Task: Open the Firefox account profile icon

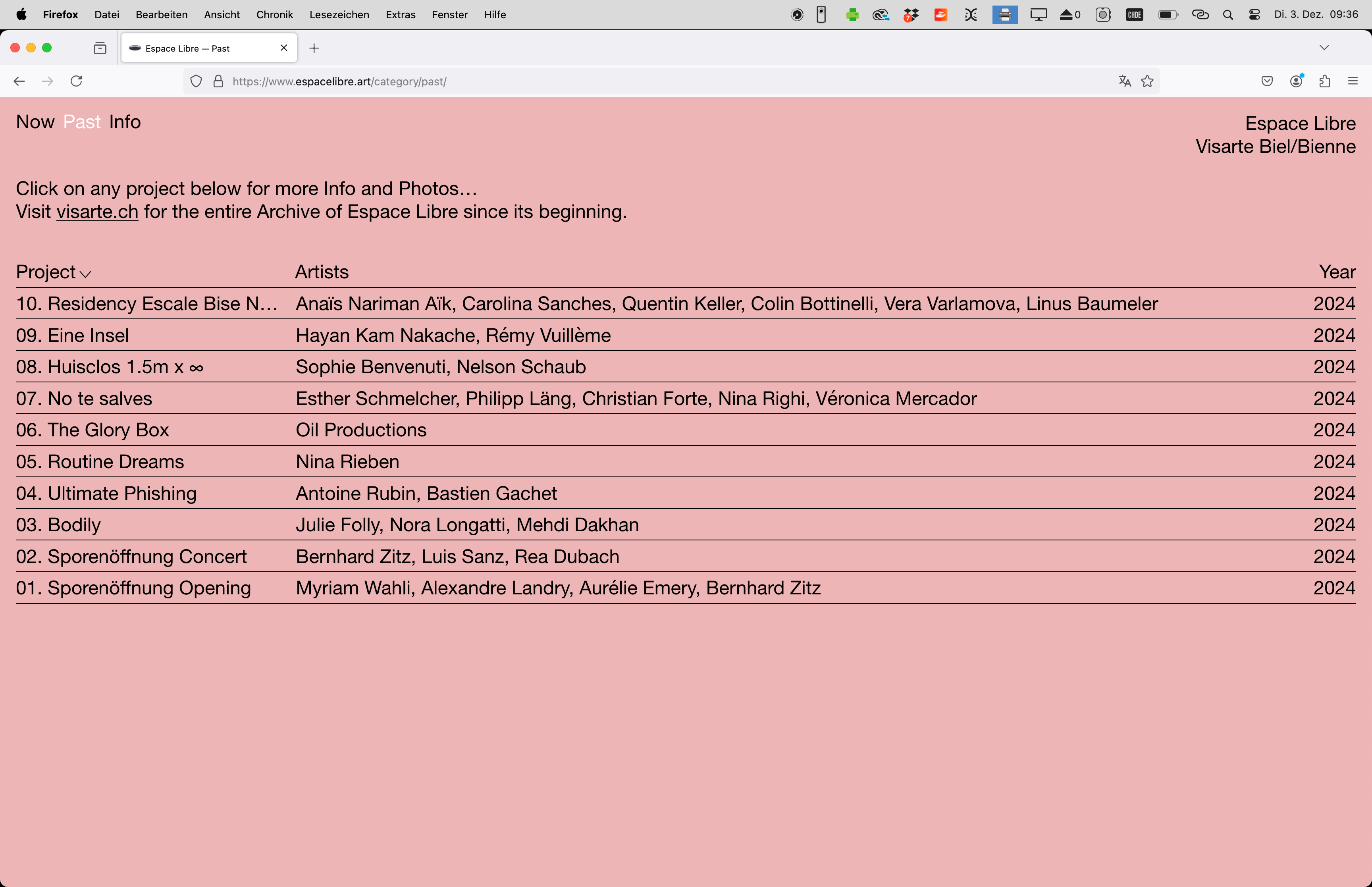Action: coord(1296,81)
